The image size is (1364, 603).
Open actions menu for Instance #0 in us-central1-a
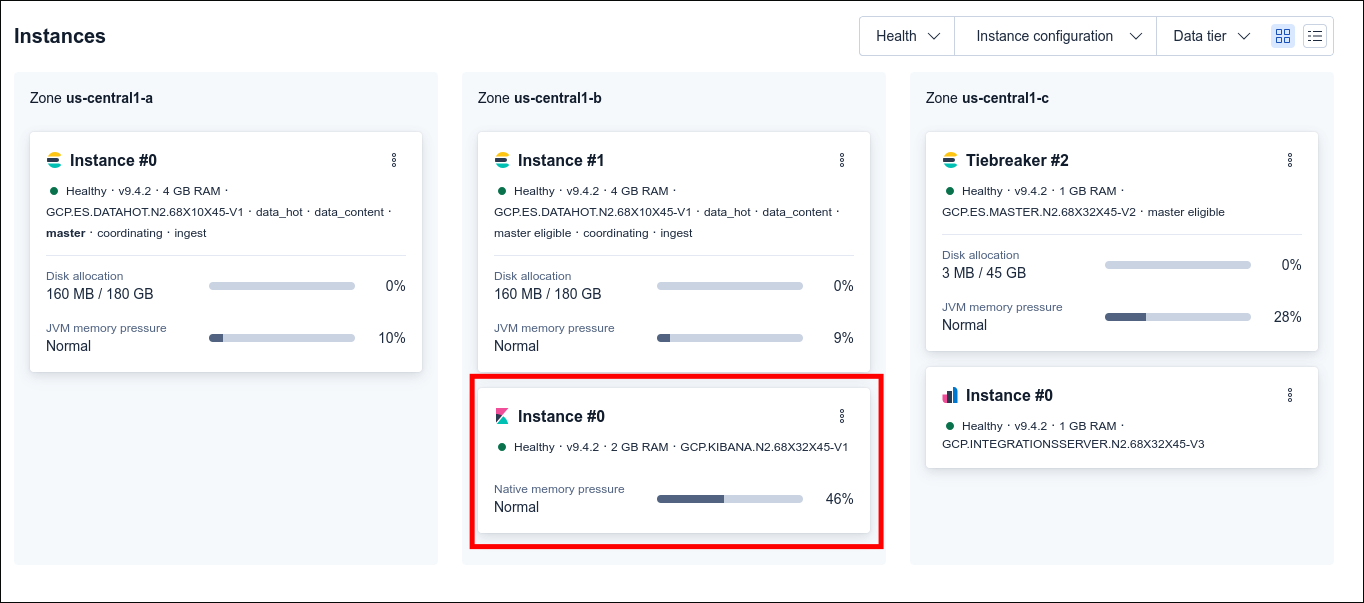coord(394,160)
